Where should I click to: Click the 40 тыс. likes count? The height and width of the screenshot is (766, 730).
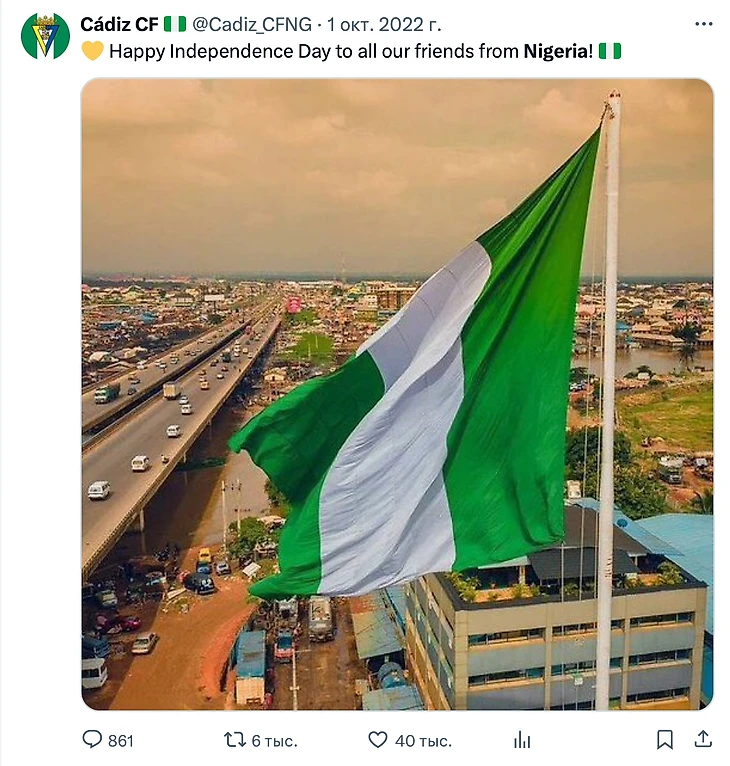pos(423,741)
